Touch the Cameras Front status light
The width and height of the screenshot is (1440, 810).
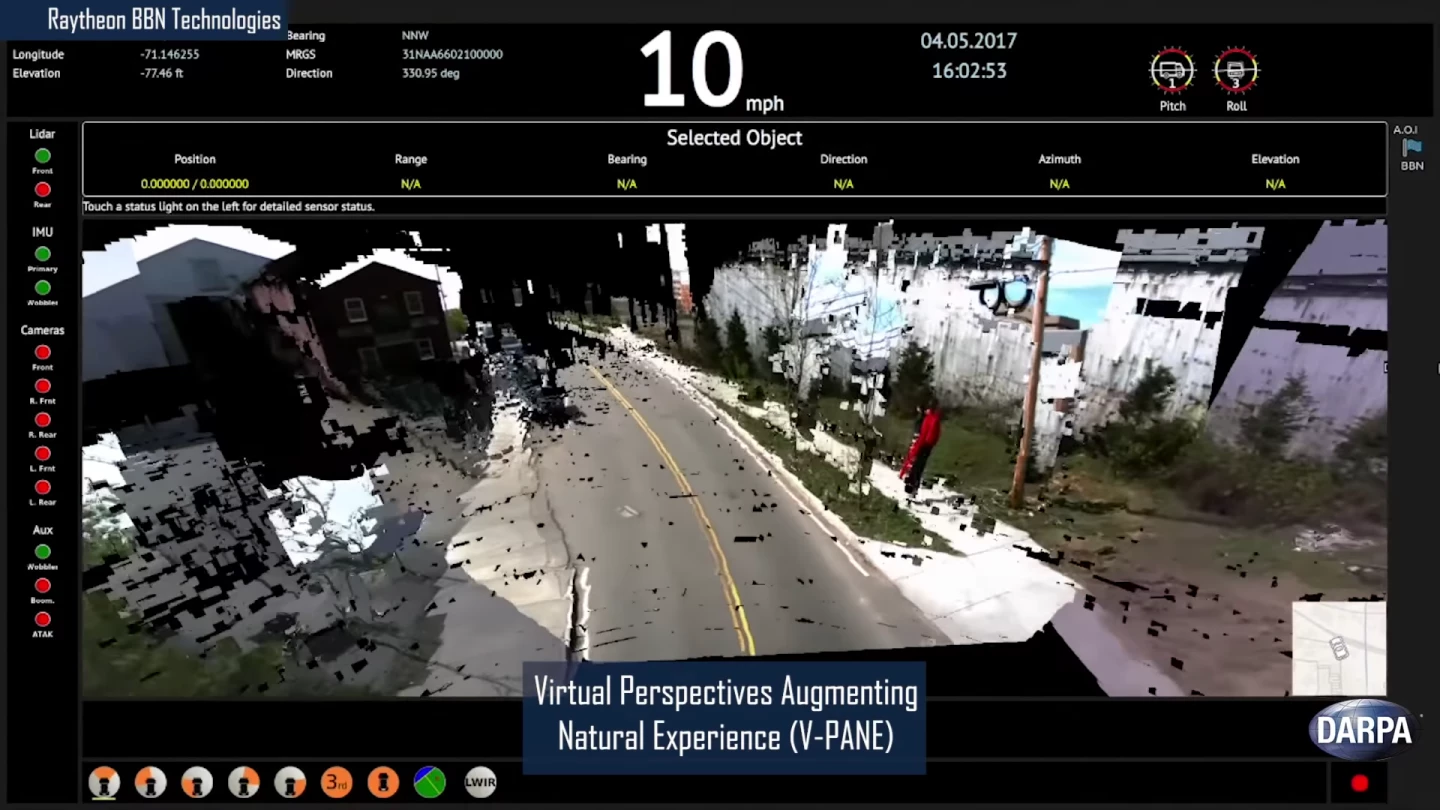point(42,352)
